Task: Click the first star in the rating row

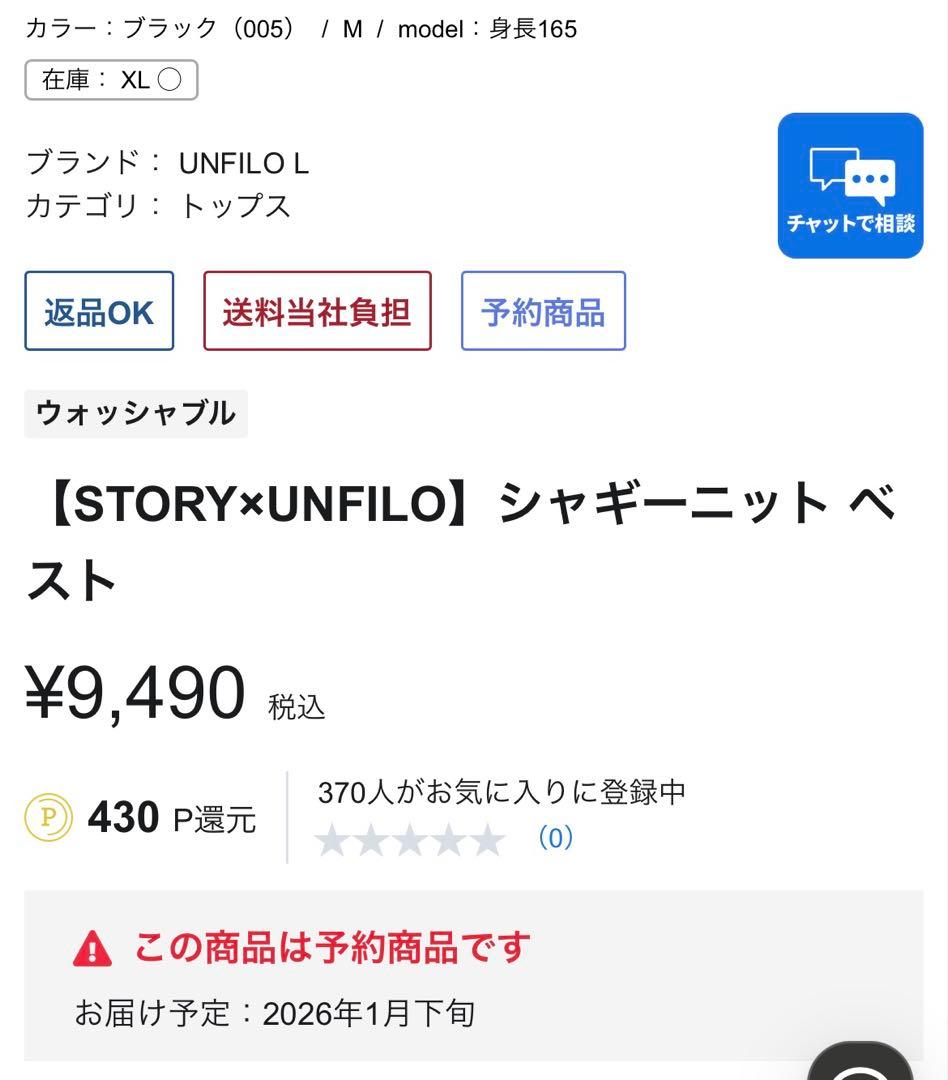Action: [x=334, y=838]
